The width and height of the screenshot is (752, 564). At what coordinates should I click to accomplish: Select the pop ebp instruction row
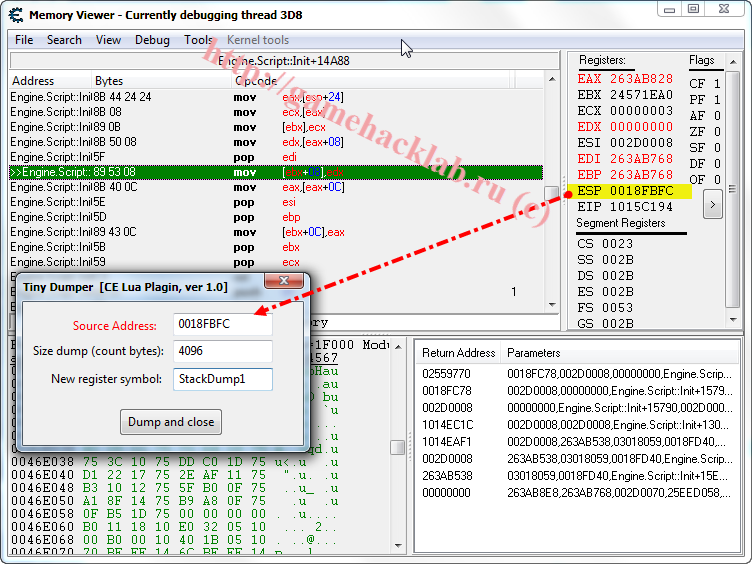click(276, 217)
